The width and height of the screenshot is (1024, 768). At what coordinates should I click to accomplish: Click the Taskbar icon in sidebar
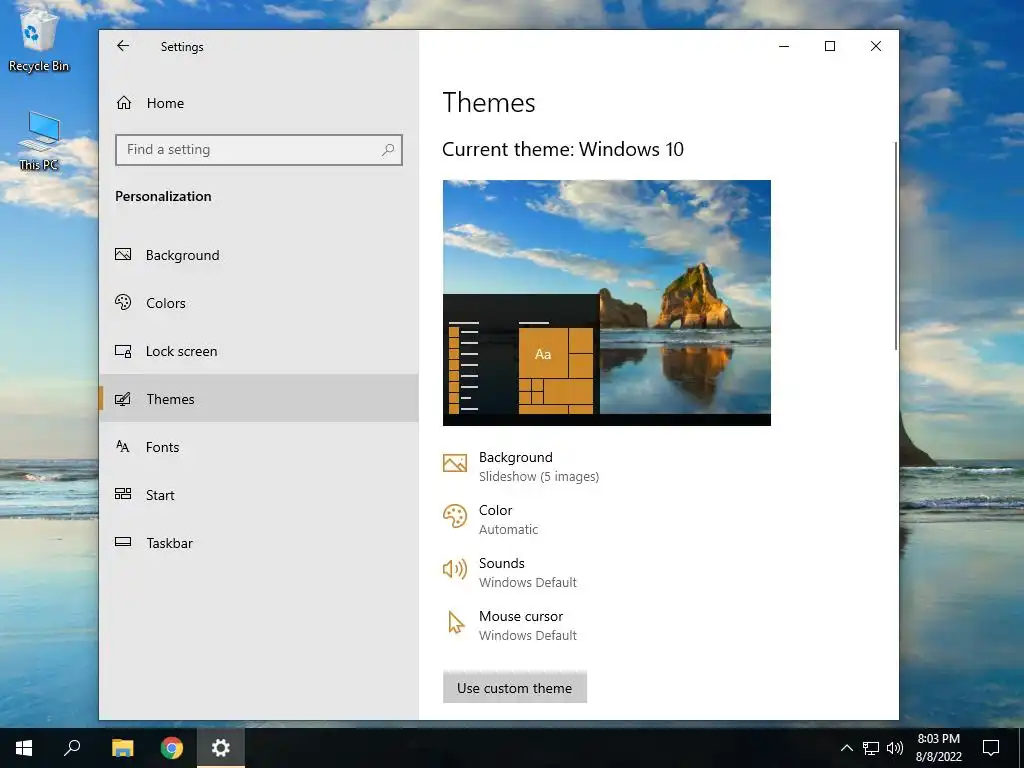123,542
